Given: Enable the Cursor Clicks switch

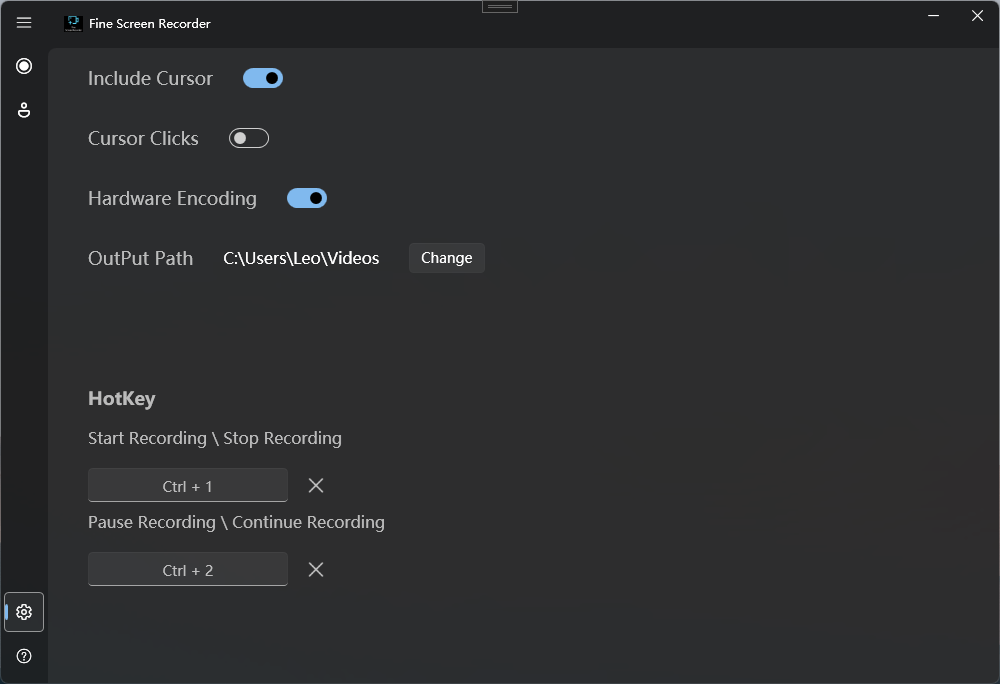Looking at the screenshot, I should pos(249,138).
